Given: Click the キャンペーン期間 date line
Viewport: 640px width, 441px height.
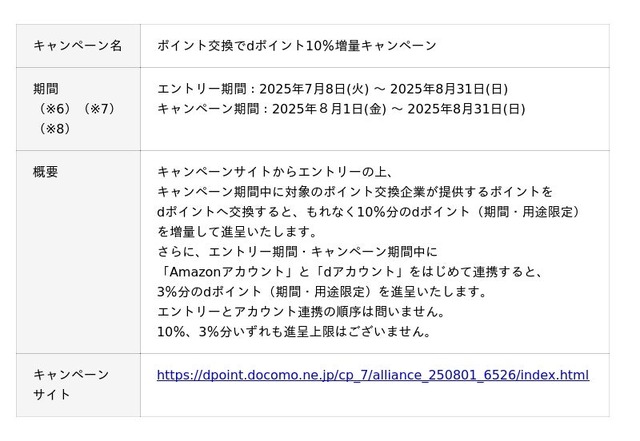Looking at the screenshot, I should pos(341,109).
